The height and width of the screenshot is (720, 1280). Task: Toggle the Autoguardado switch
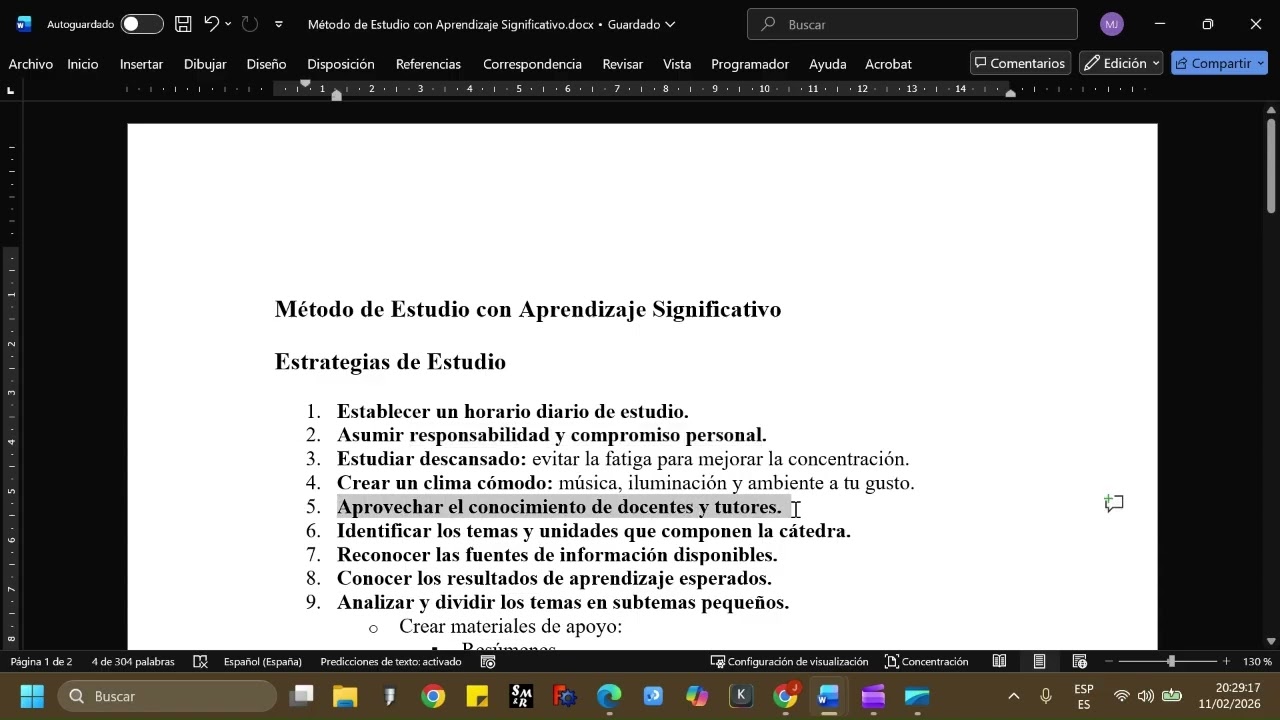click(142, 24)
